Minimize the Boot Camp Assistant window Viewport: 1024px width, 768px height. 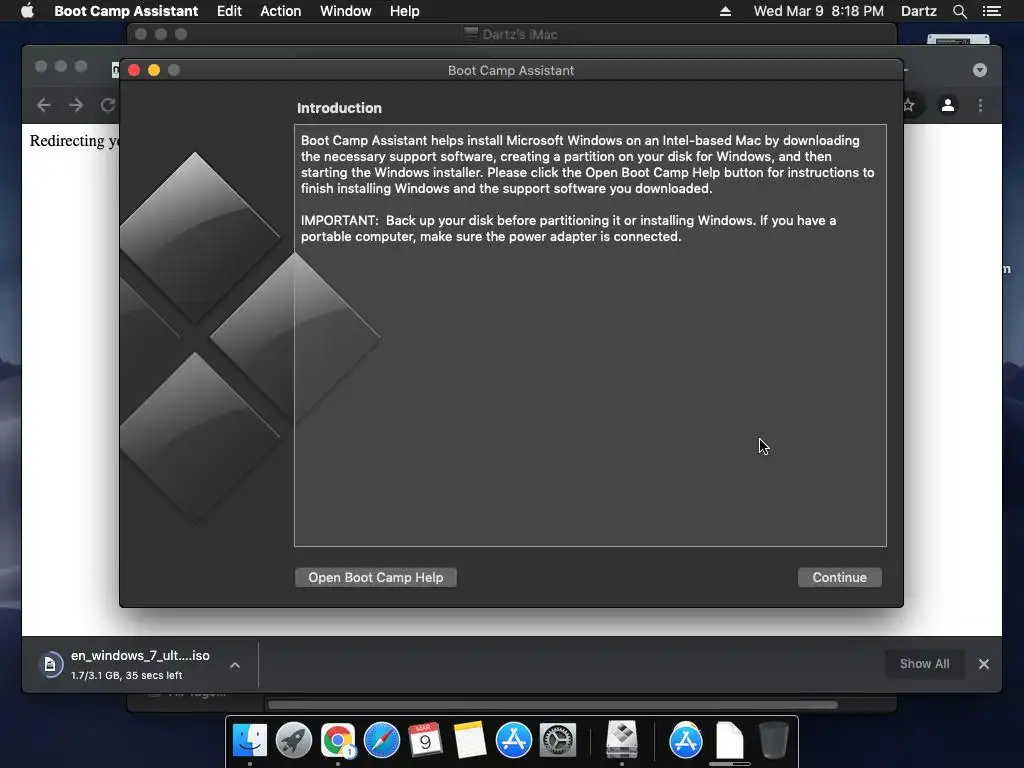click(x=154, y=70)
